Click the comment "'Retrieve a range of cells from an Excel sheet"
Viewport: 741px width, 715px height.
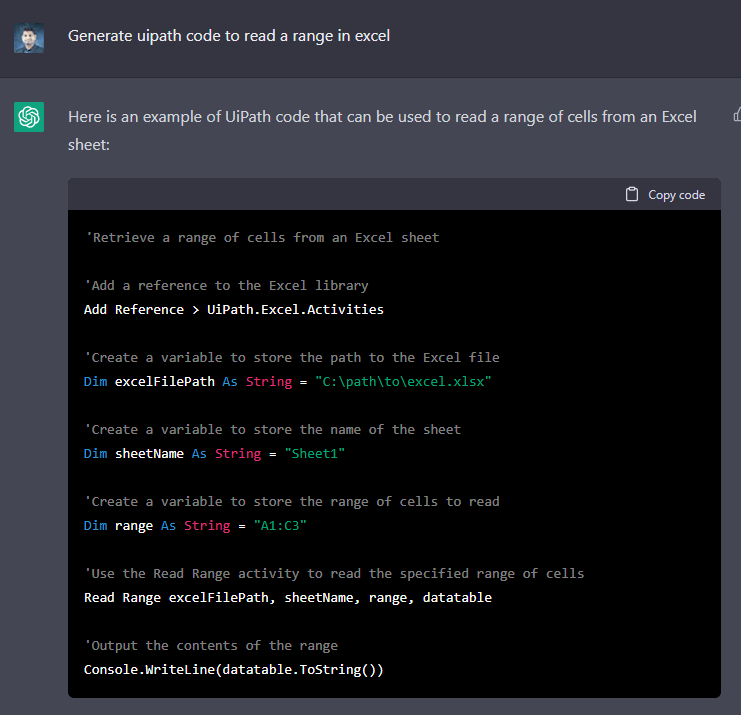(262, 238)
